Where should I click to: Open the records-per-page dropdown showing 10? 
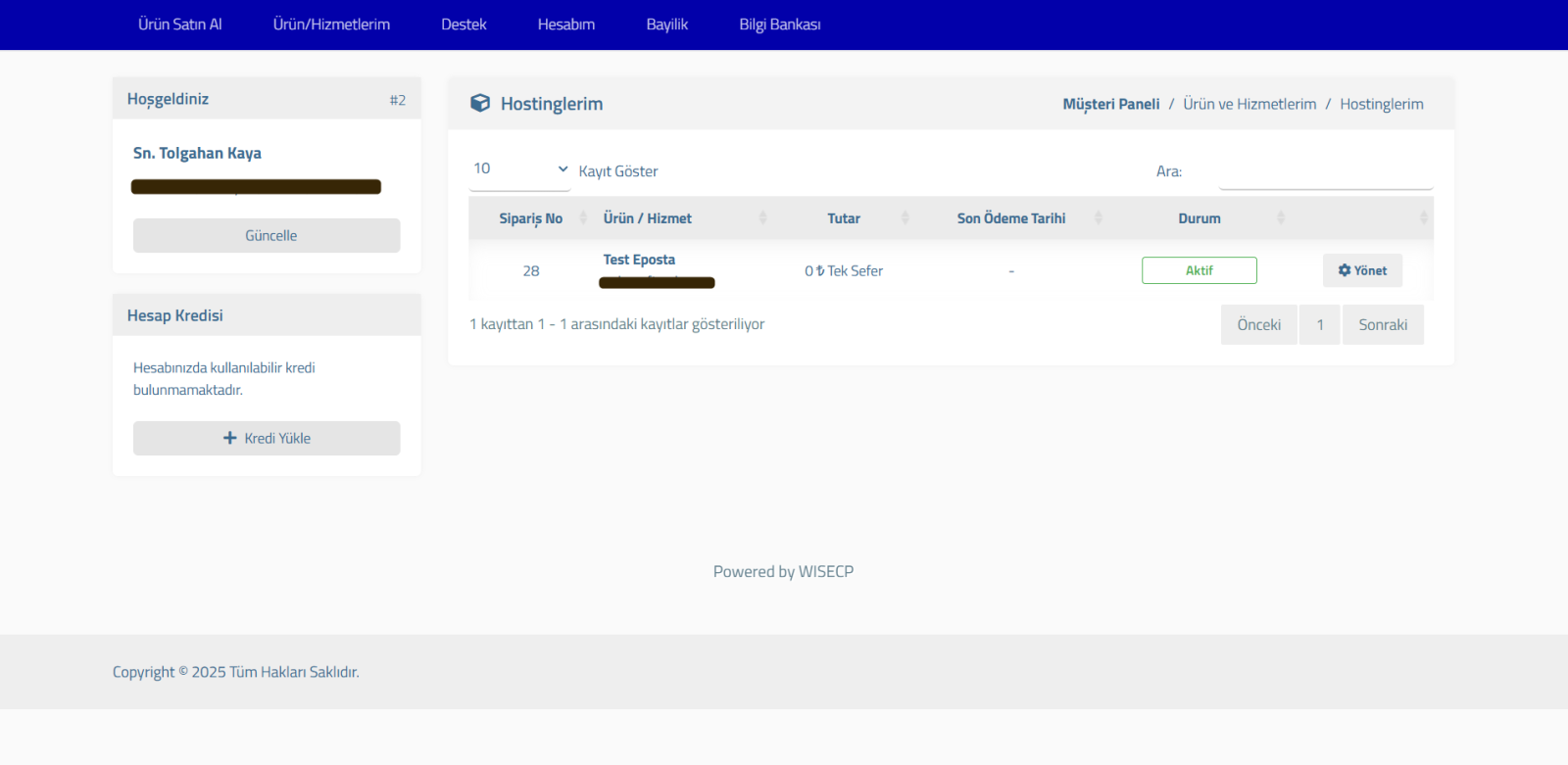(519, 169)
